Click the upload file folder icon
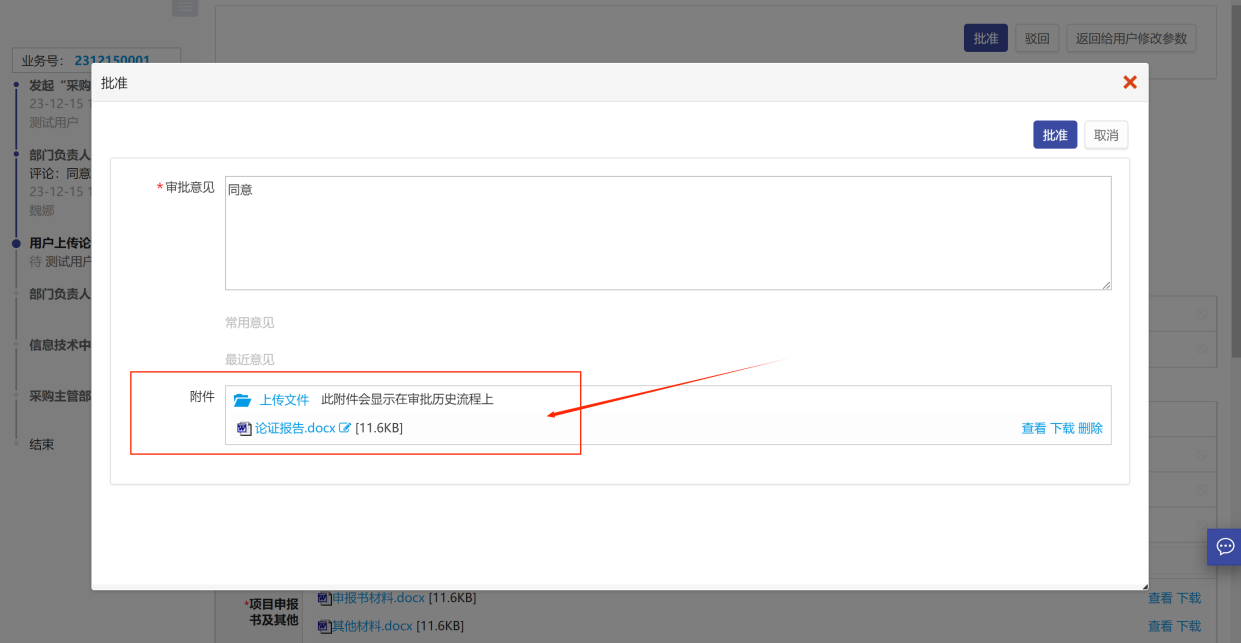 click(242, 400)
